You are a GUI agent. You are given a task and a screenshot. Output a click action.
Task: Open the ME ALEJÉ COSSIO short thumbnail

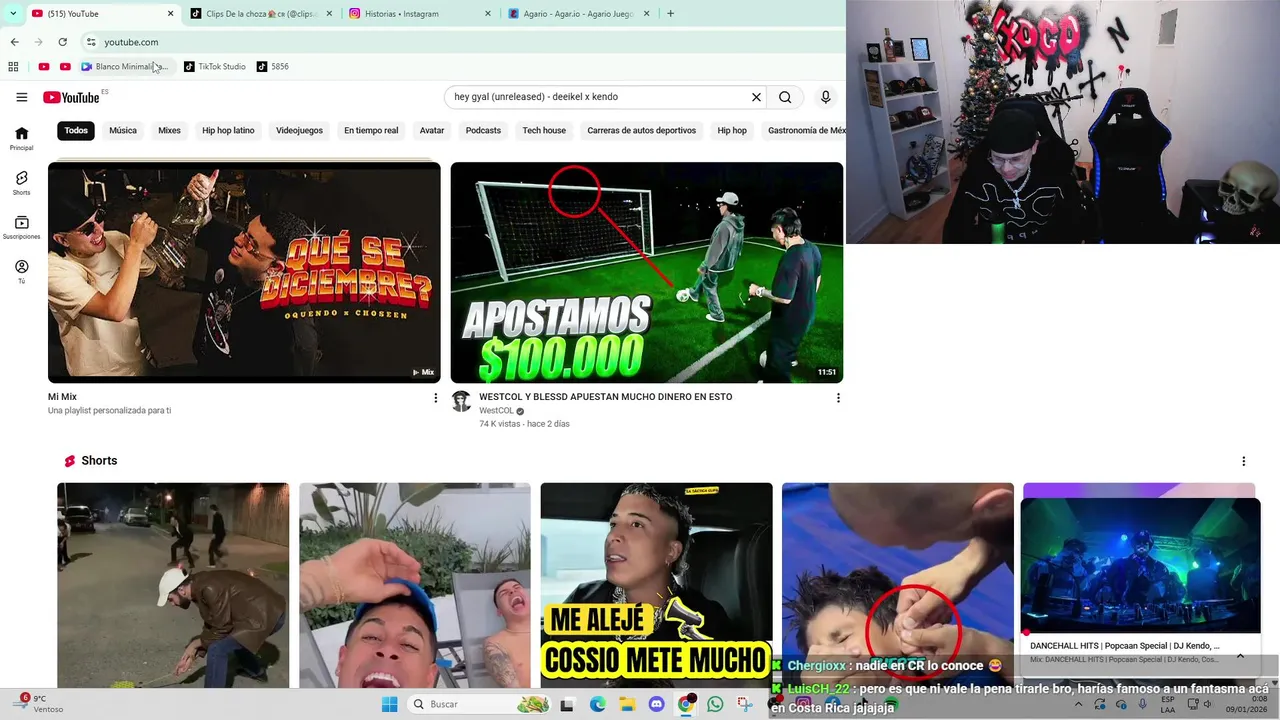pyautogui.click(x=656, y=585)
